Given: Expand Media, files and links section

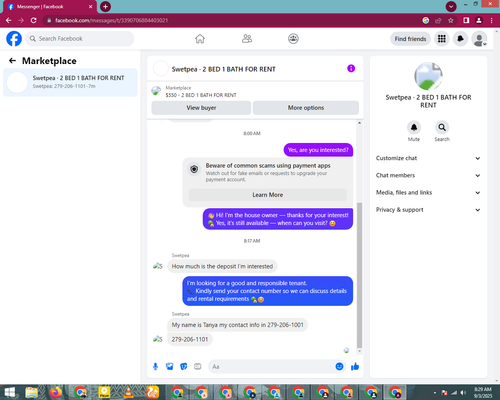Looking at the screenshot, I should tap(428, 192).
